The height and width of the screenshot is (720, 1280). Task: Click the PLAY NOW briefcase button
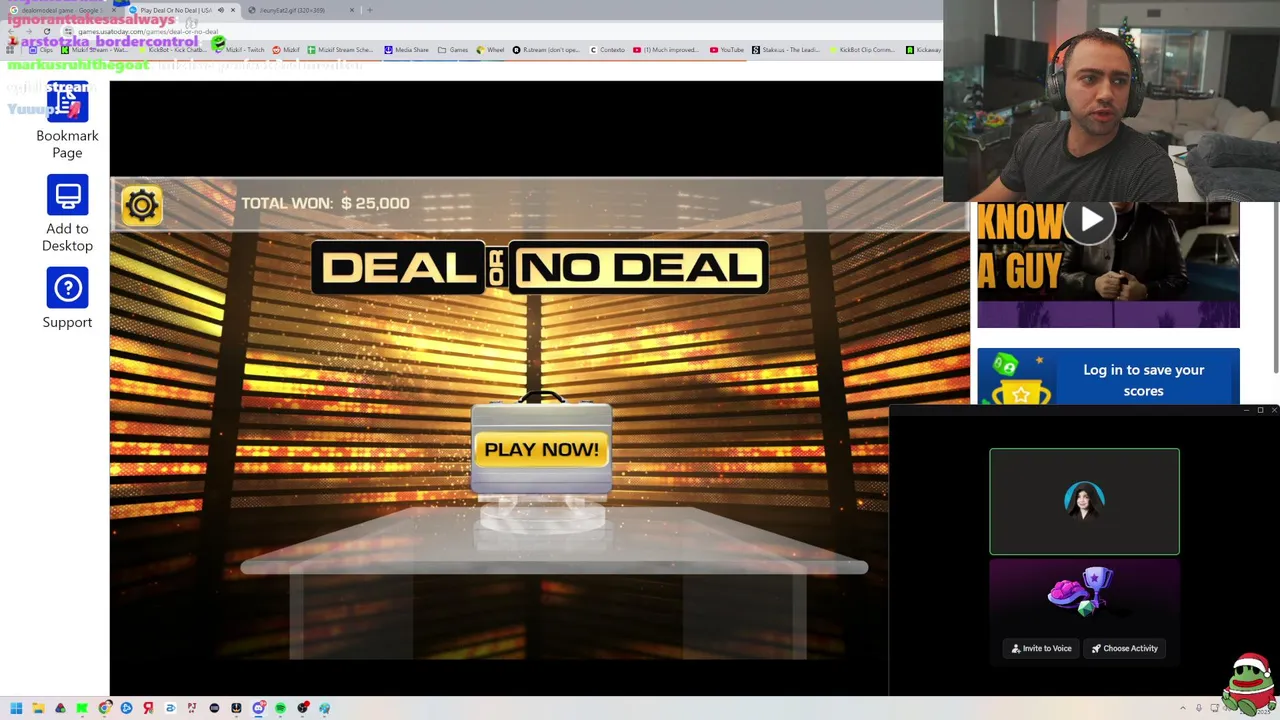[x=541, y=449]
